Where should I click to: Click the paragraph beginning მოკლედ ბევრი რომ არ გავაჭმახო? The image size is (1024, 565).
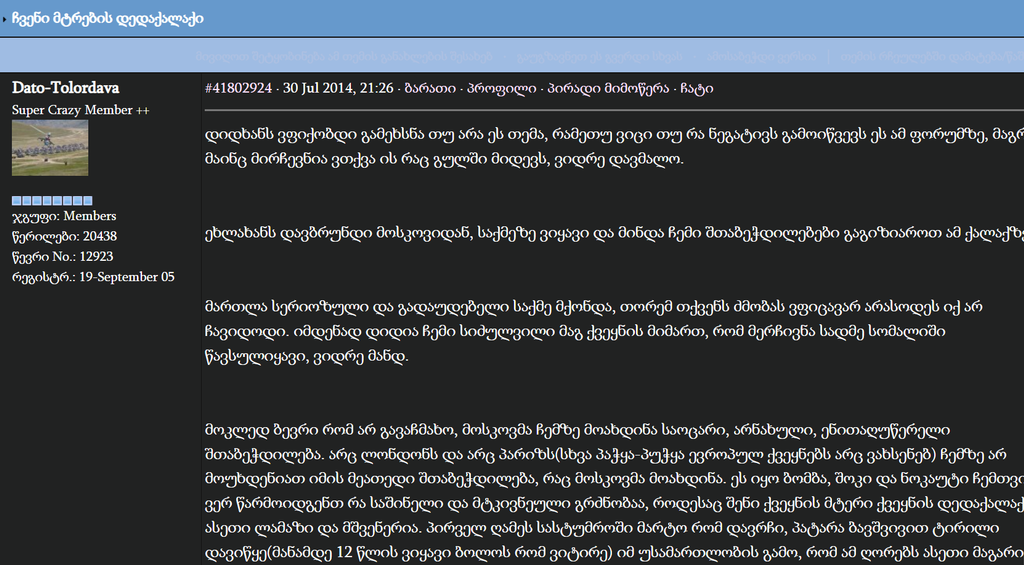coord(614,493)
